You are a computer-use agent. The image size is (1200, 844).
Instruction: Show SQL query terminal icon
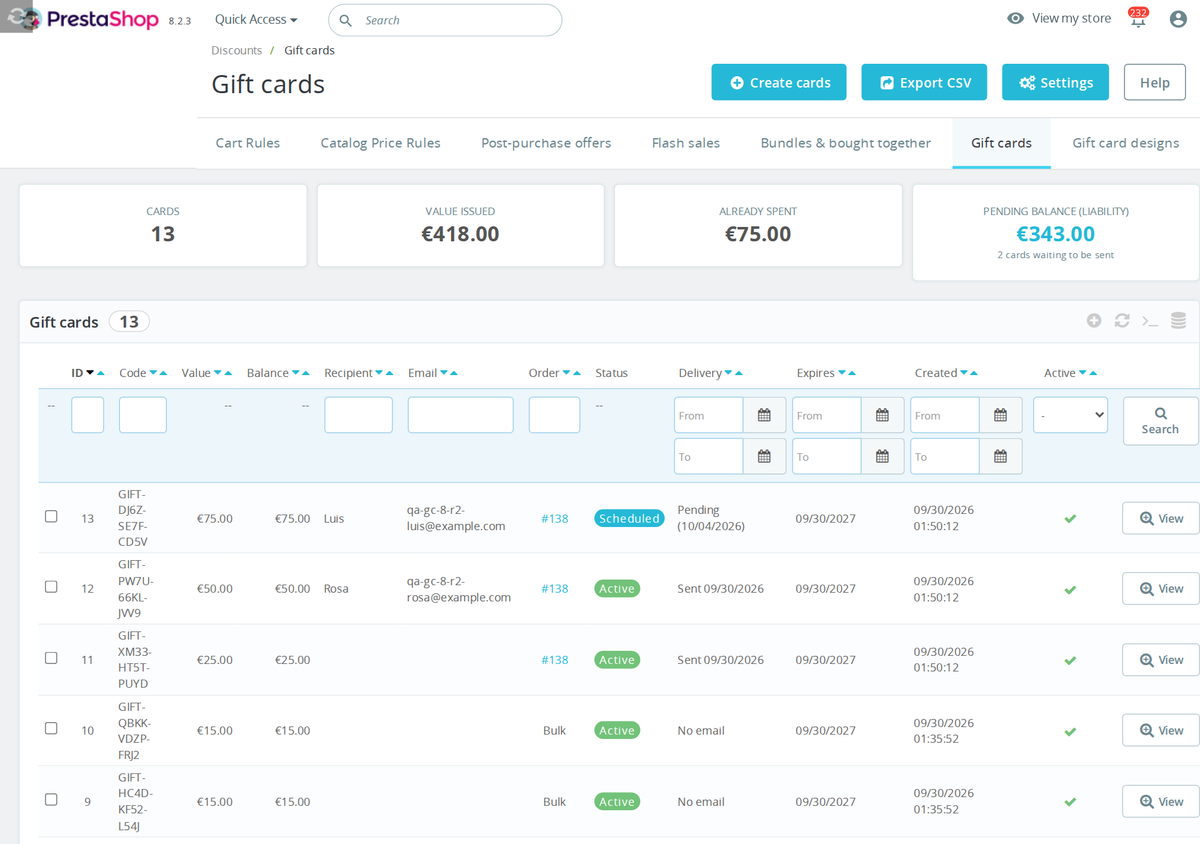pos(1150,321)
